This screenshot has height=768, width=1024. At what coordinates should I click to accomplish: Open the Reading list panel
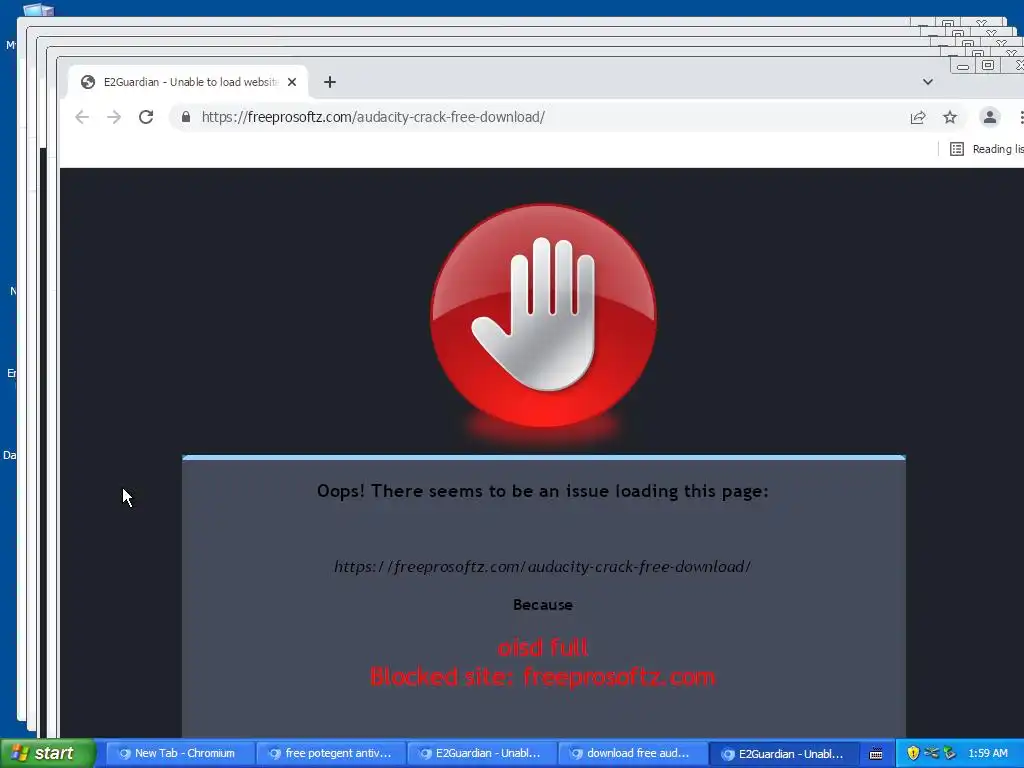tap(986, 149)
